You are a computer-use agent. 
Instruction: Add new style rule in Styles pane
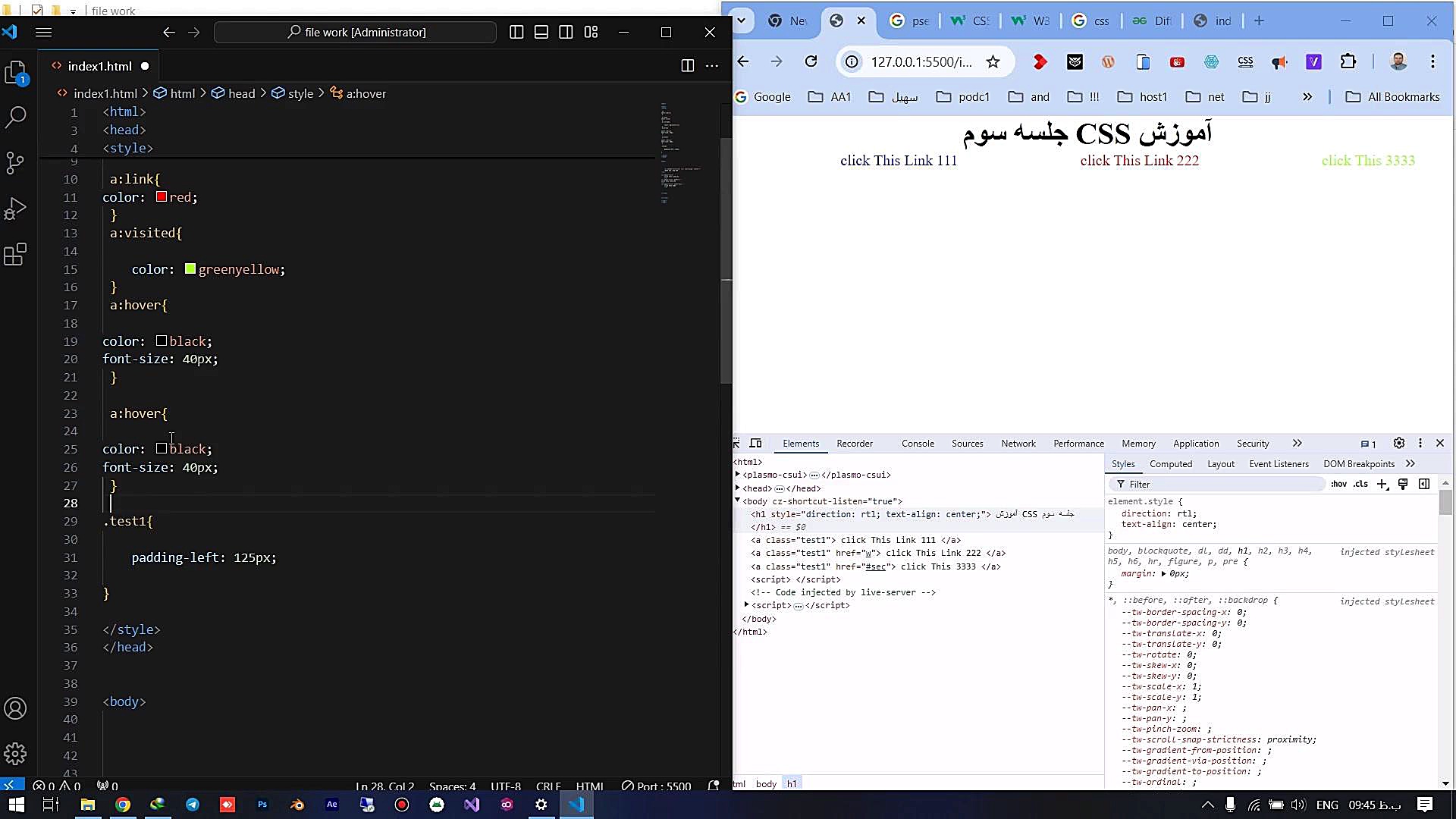tap(1382, 484)
